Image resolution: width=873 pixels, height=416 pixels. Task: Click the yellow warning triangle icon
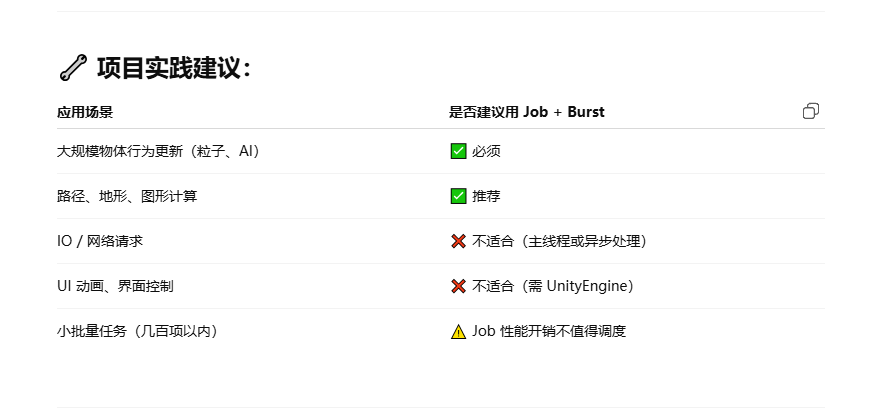[x=458, y=332]
